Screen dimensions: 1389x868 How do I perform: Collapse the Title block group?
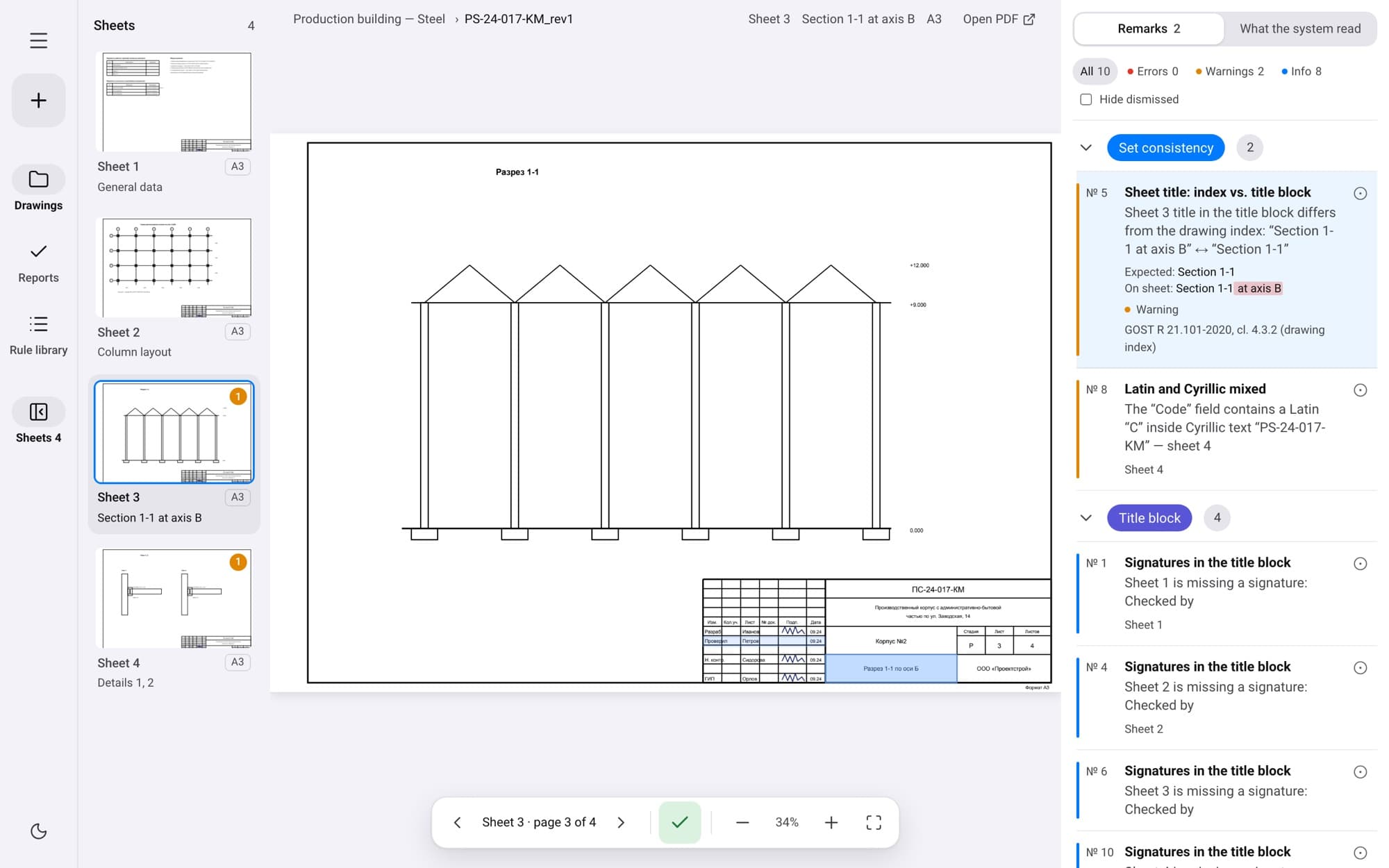click(1086, 517)
